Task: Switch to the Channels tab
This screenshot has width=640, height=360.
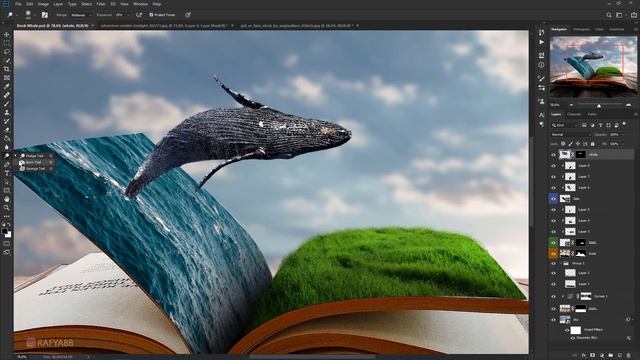Action: pyautogui.click(x=574, y=115)
